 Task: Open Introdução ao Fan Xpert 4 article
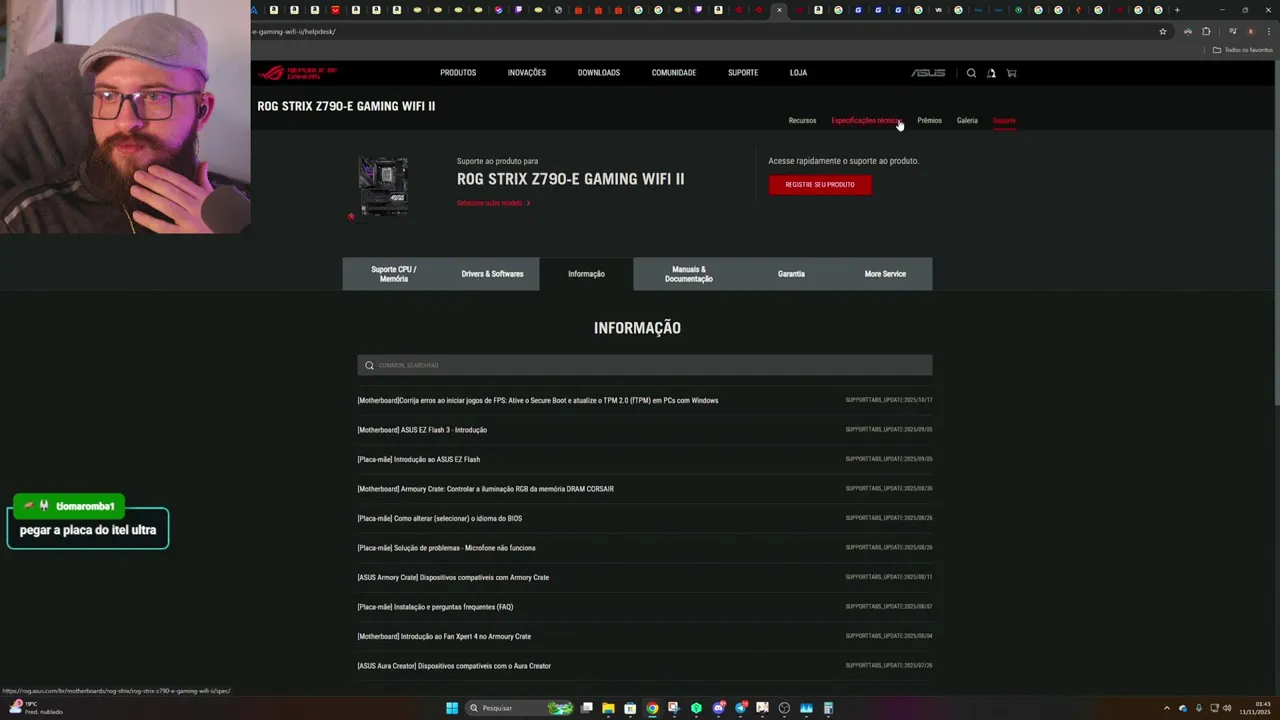[444, 637]
